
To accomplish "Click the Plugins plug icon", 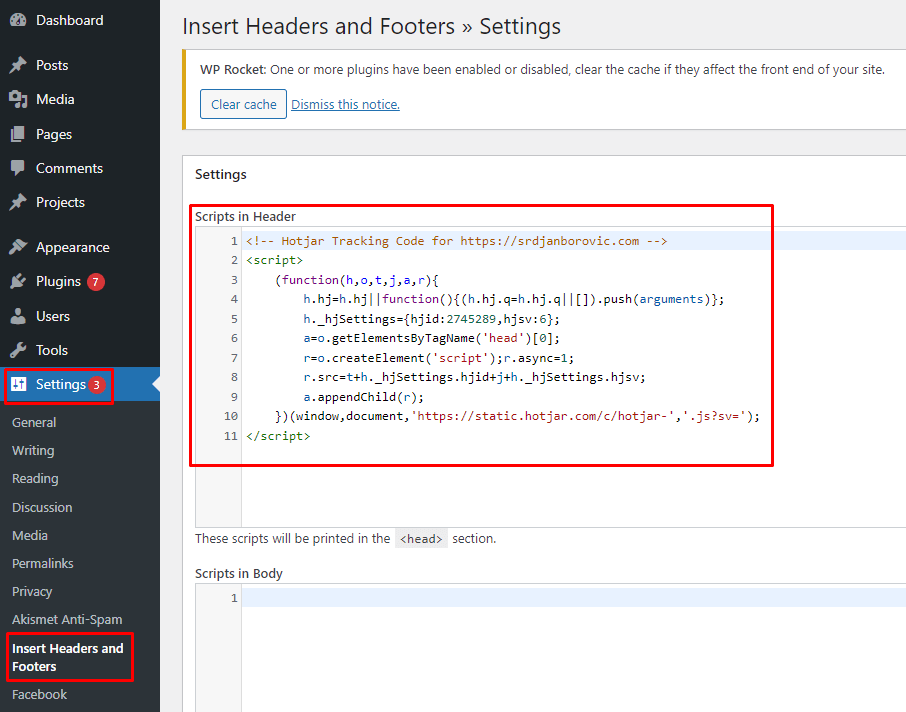I will click(x=18, y=281).
